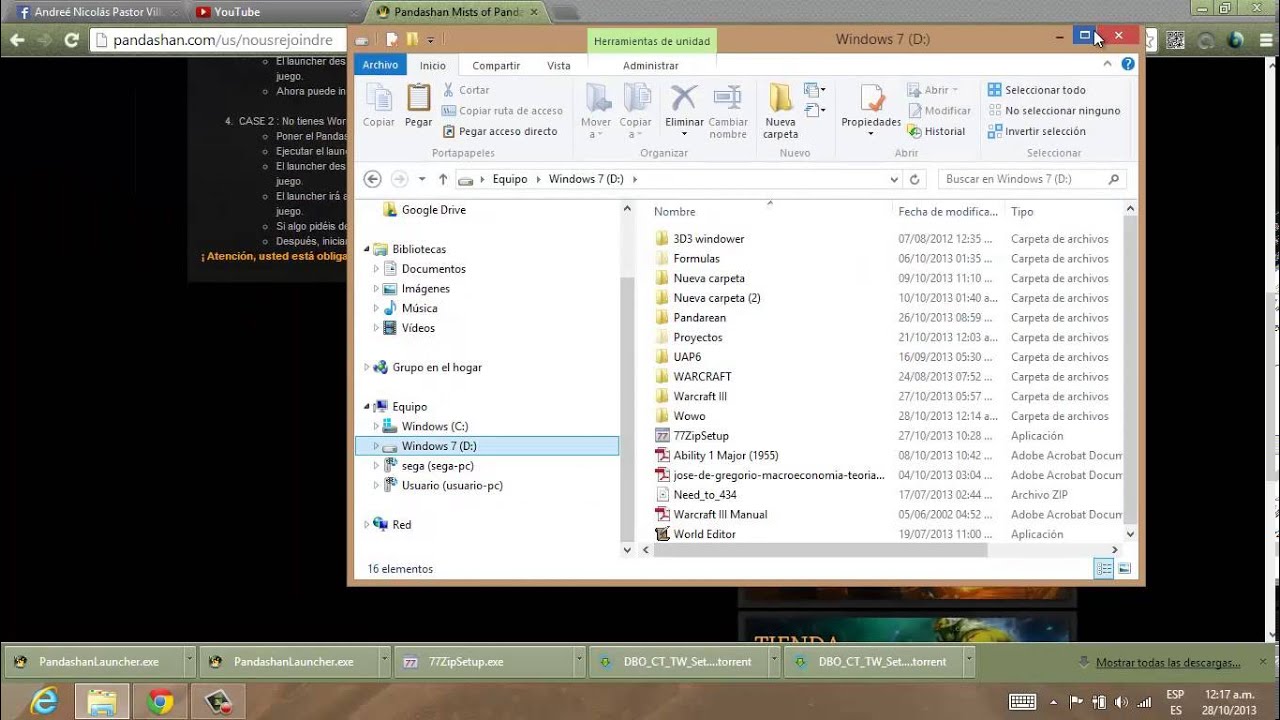Sort by Fecha de modifica... column
The image size is (1280, 720).
click(x=948, y=211)
